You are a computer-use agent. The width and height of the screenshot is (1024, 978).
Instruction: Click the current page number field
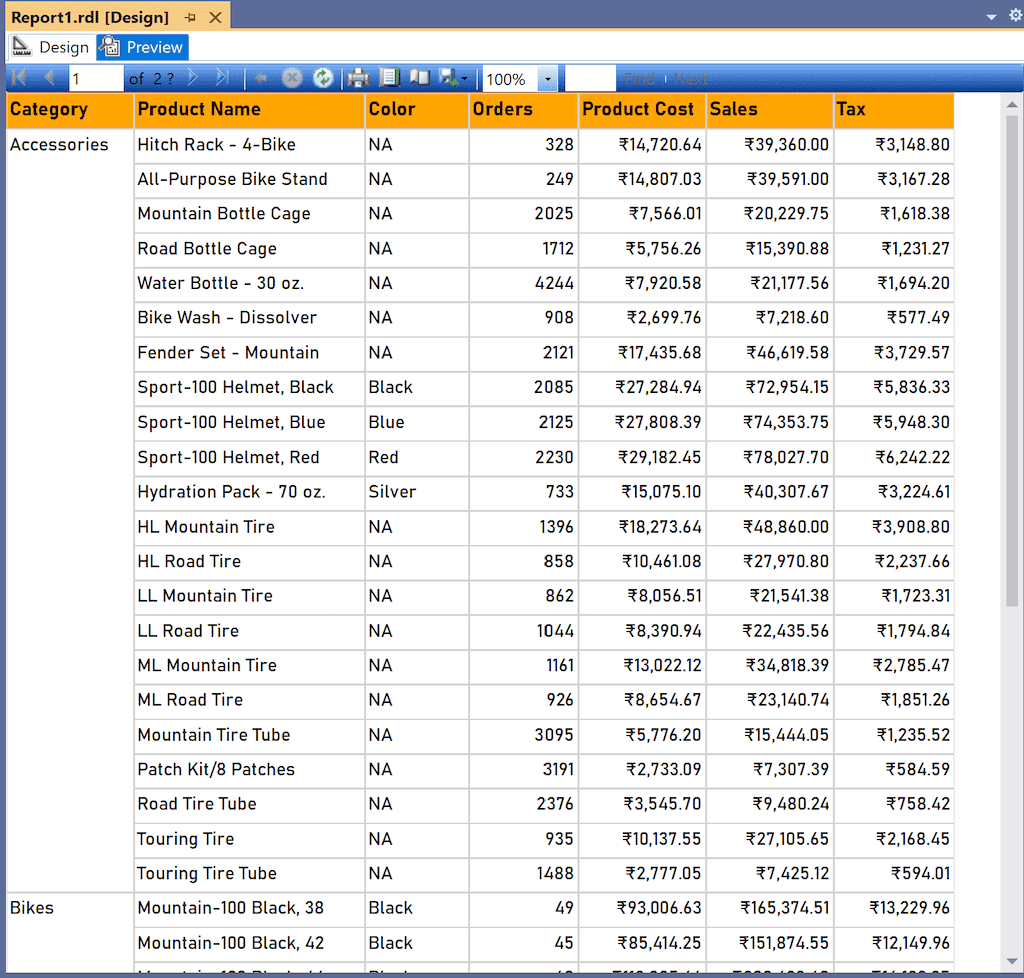[x=95, y=79]
